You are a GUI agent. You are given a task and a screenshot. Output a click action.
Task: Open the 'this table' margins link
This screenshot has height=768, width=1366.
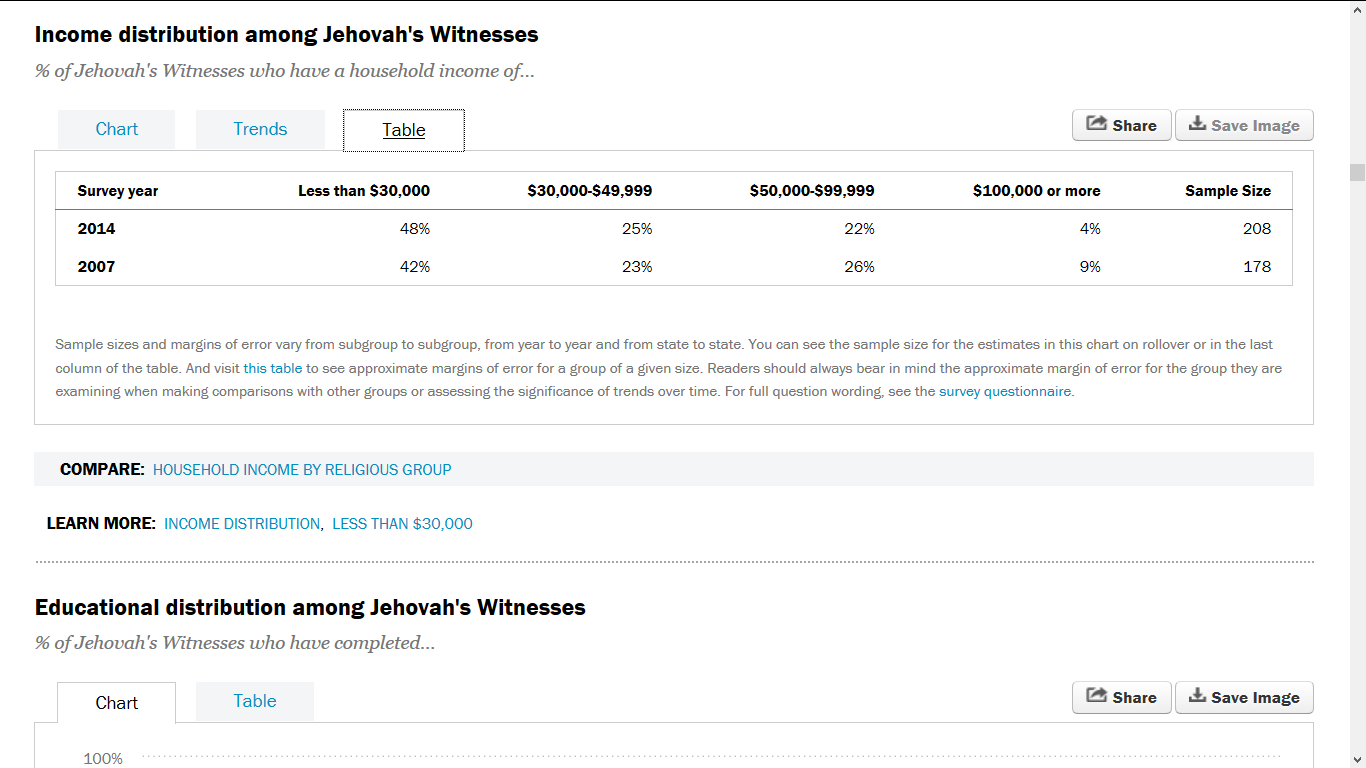click(272, 368)
